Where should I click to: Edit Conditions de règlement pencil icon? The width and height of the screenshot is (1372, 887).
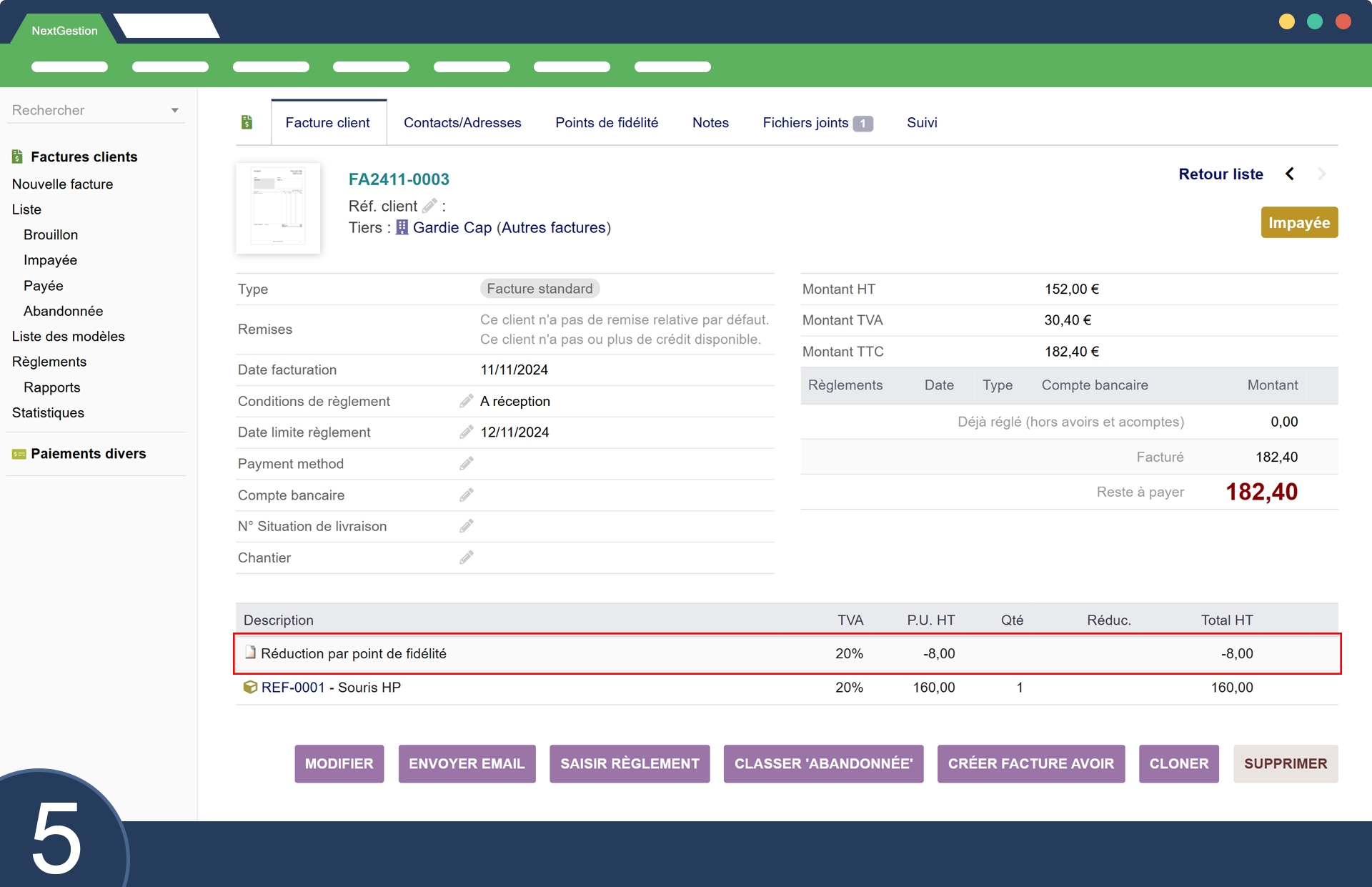(466, 401)
